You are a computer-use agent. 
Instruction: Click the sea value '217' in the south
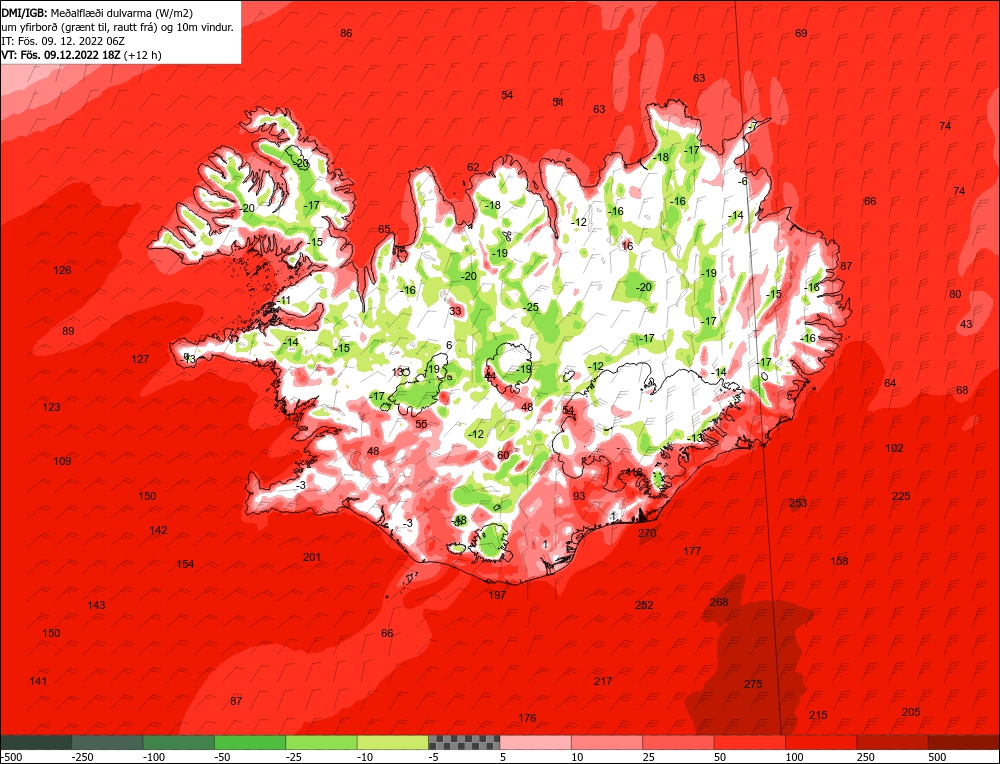603,680
